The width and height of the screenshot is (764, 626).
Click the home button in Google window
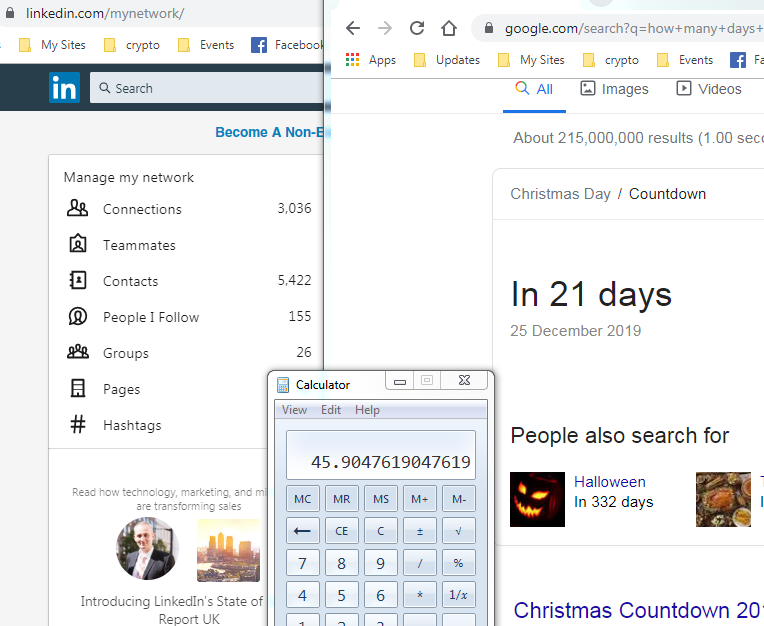[449, 28]
